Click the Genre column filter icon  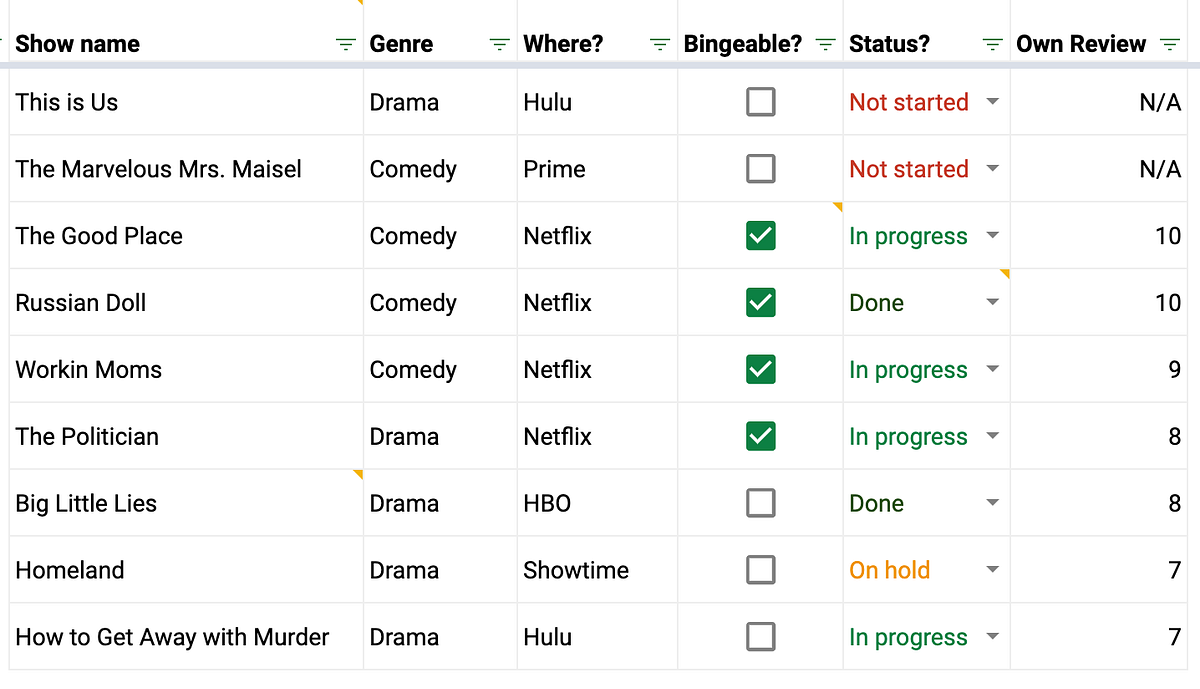click(499, 44)
